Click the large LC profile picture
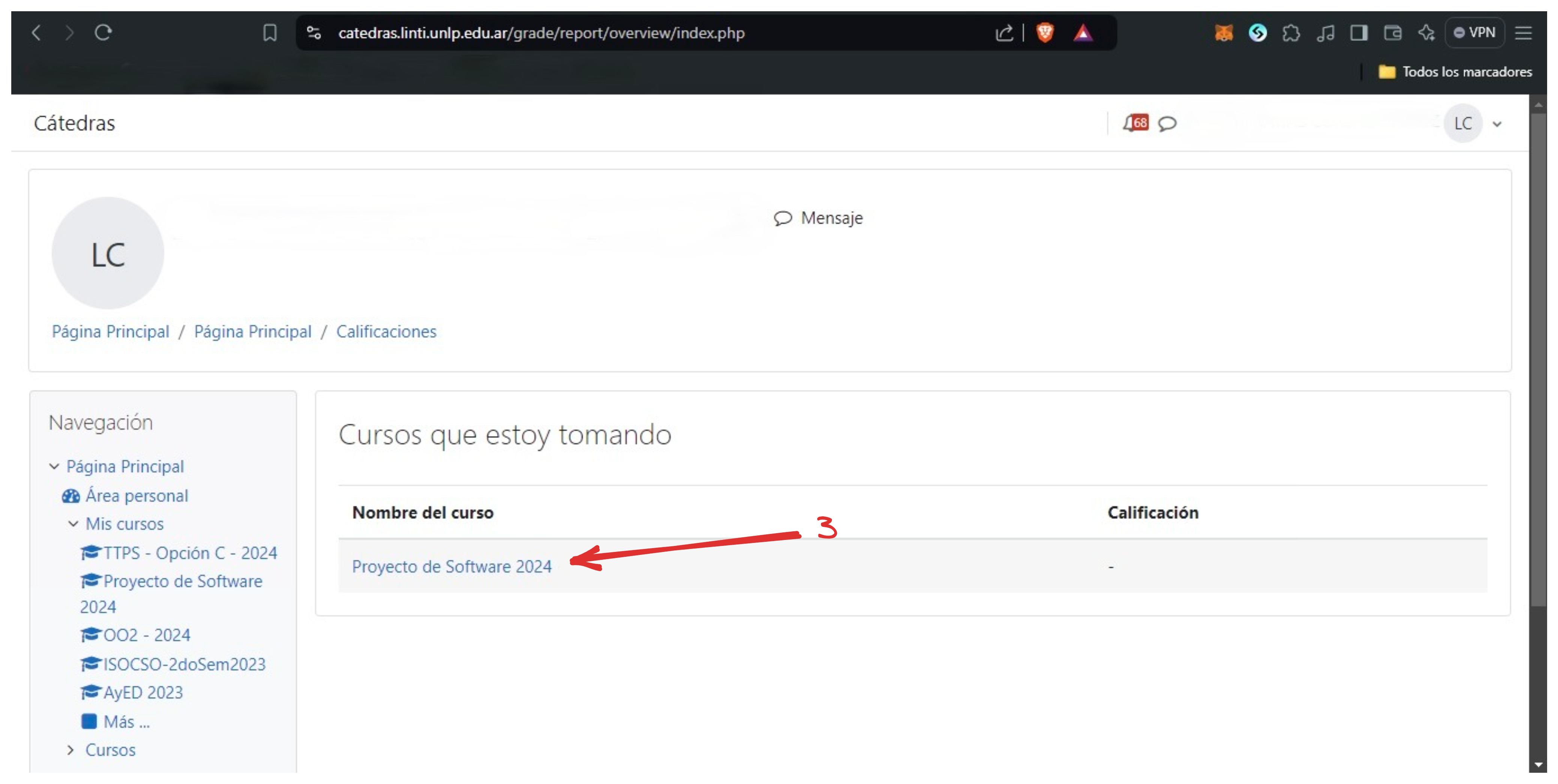1558x784 pixels. coord(108,253)
